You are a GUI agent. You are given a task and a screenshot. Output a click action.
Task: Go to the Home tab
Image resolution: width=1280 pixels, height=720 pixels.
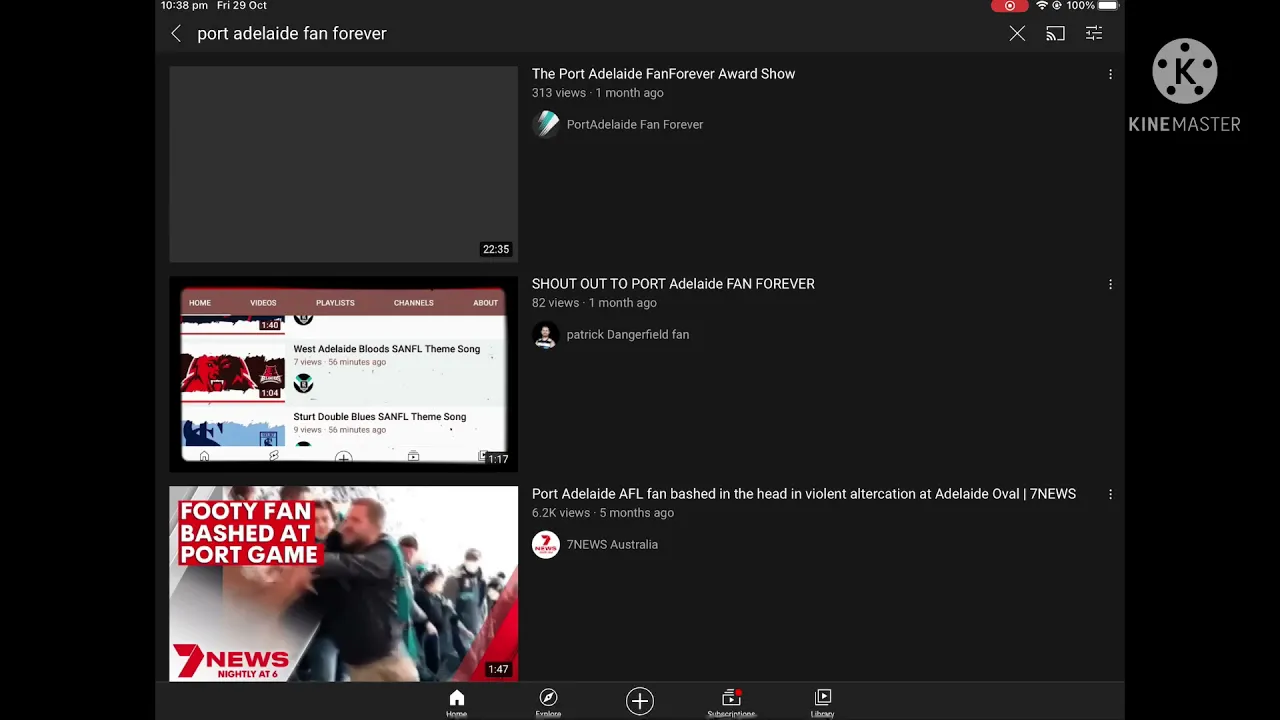click(456, 702)
